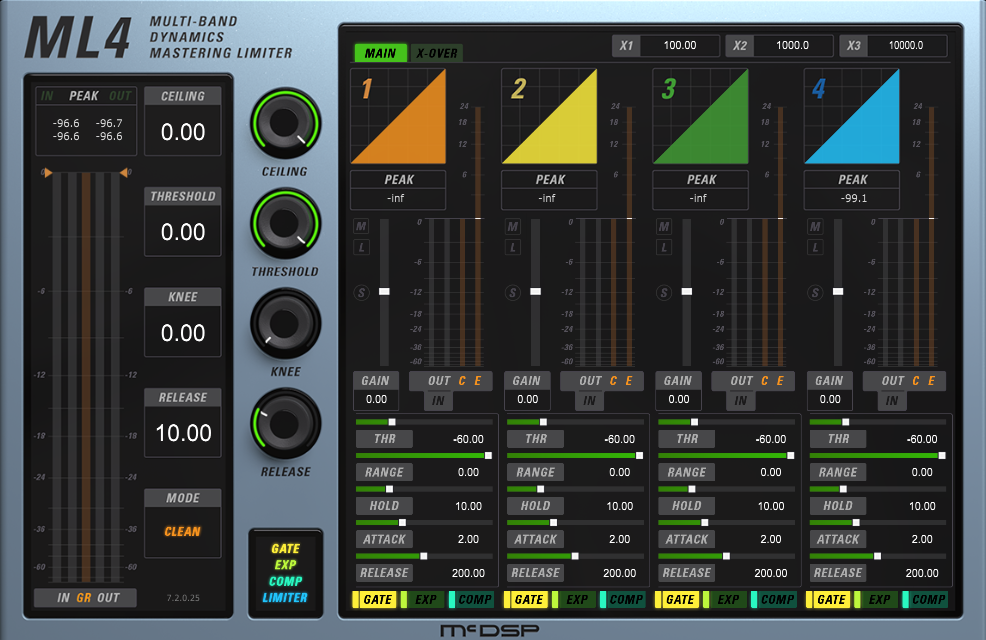The image size is (986, 640).
Task: Click band 1 IN meter button
Action: coord(438,400)
